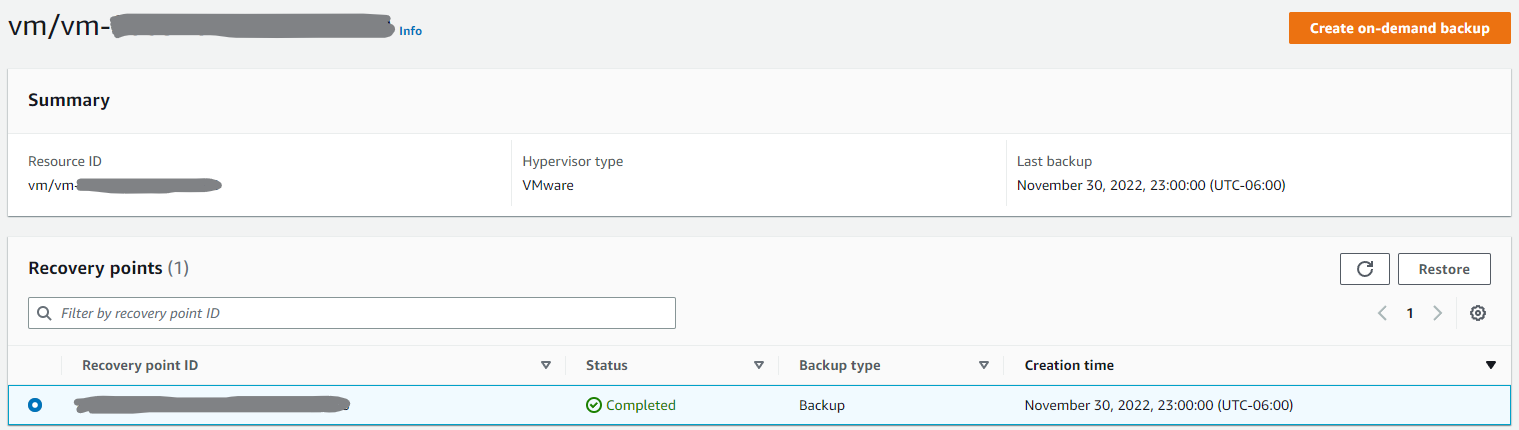Click the Recovery point ID column header

140,365
